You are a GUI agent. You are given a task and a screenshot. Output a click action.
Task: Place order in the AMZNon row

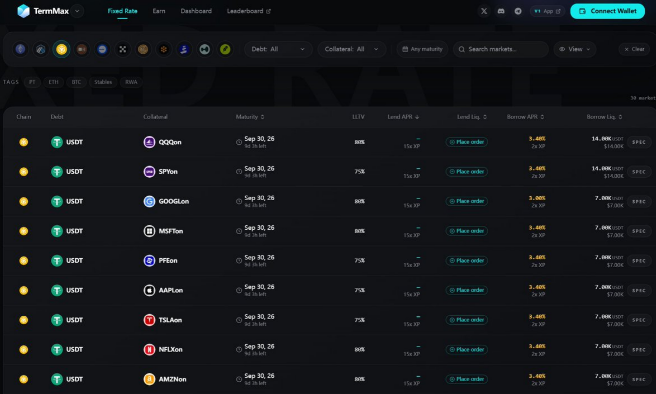pyautogui.click(x=466, y=379)
